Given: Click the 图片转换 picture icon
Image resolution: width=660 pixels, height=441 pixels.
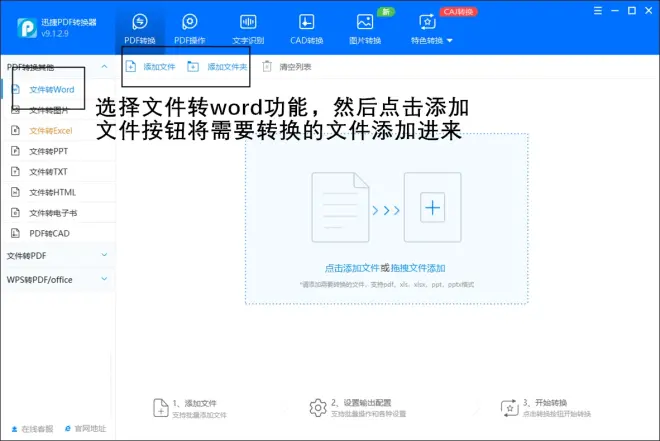Looking at the screenshot, I should (365, 21).
